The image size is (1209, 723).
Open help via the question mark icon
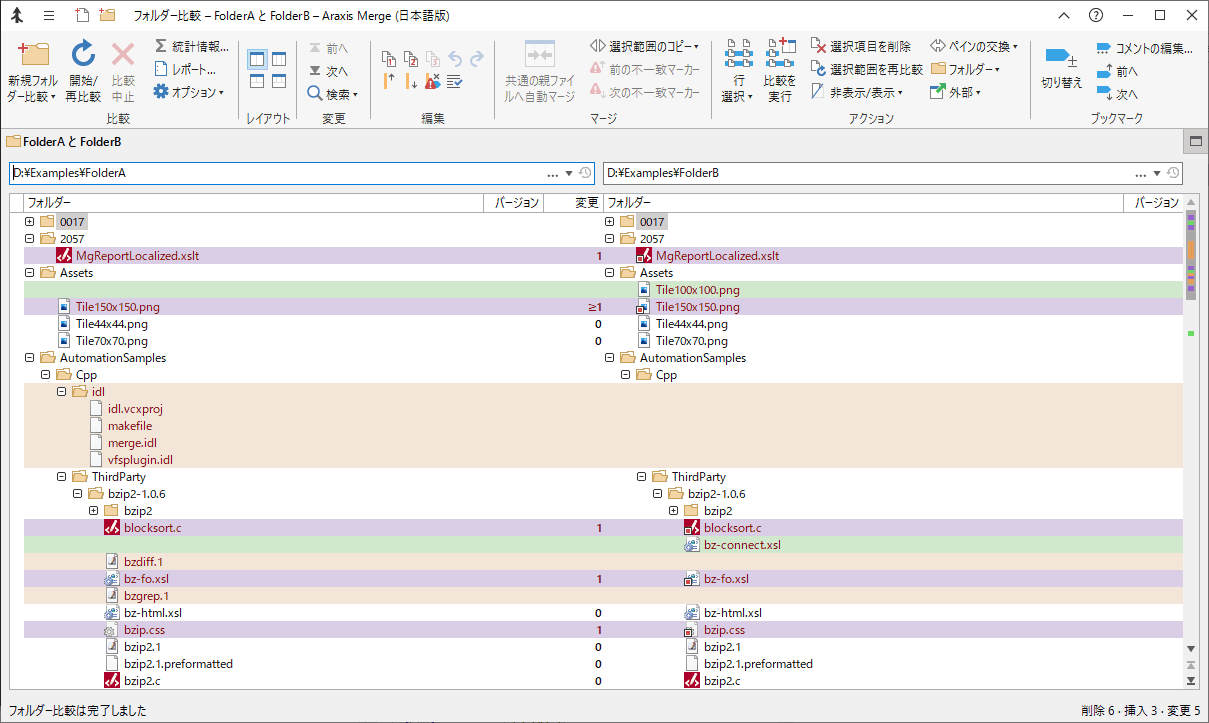1096,16
